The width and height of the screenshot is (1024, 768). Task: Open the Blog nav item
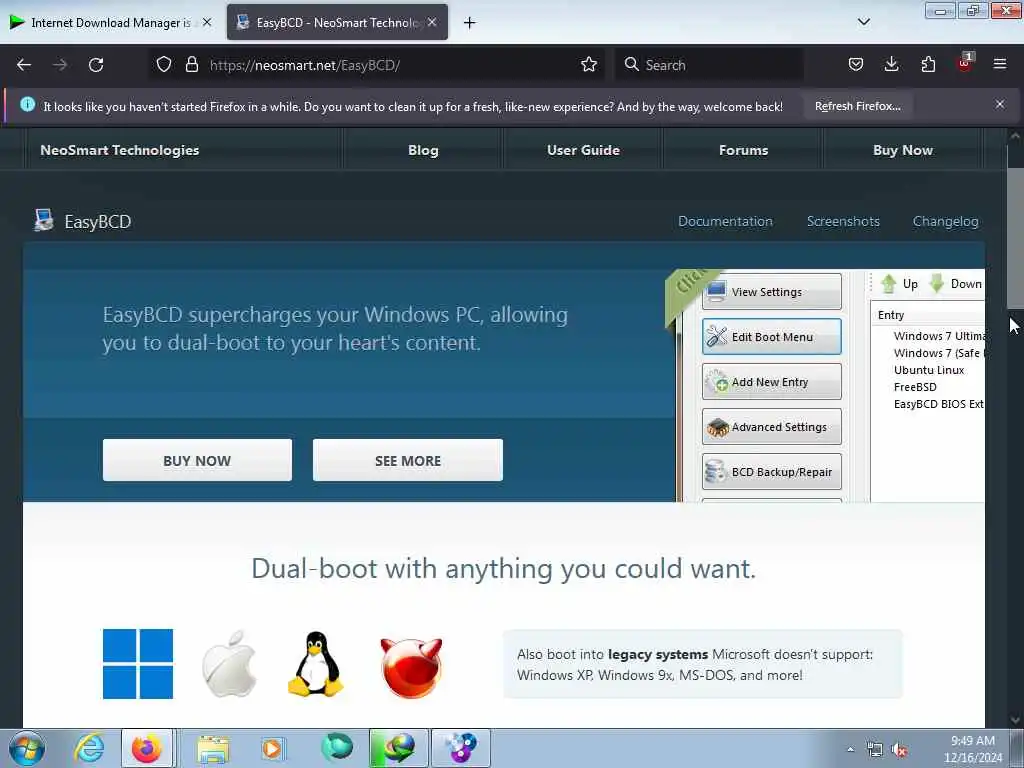click(423, 150)
